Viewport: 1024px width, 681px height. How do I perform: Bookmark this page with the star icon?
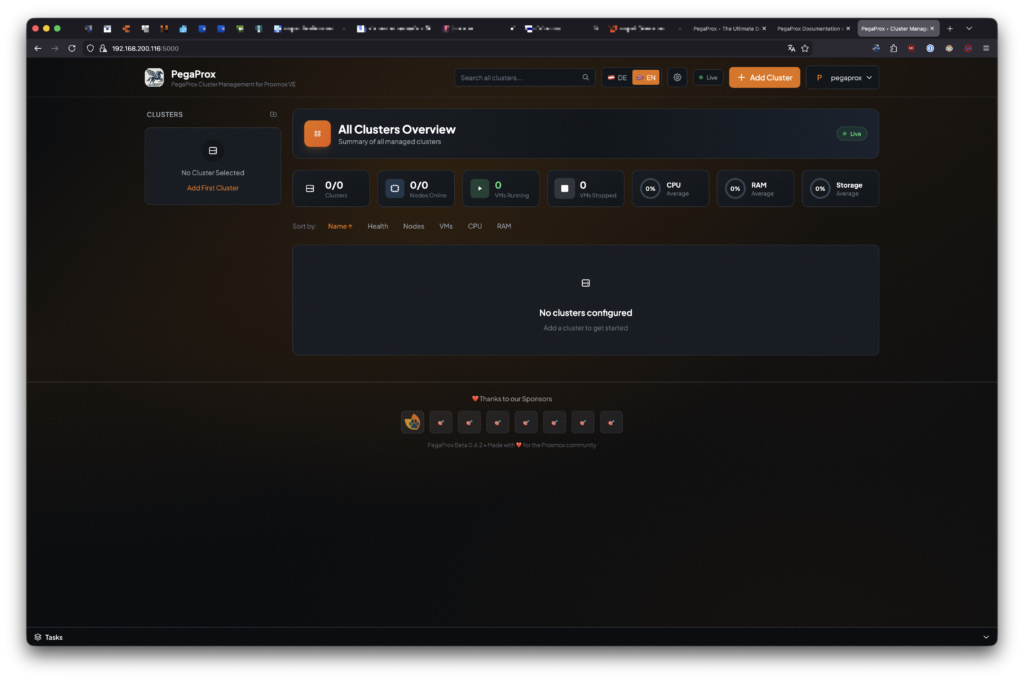tap(805, 48)
